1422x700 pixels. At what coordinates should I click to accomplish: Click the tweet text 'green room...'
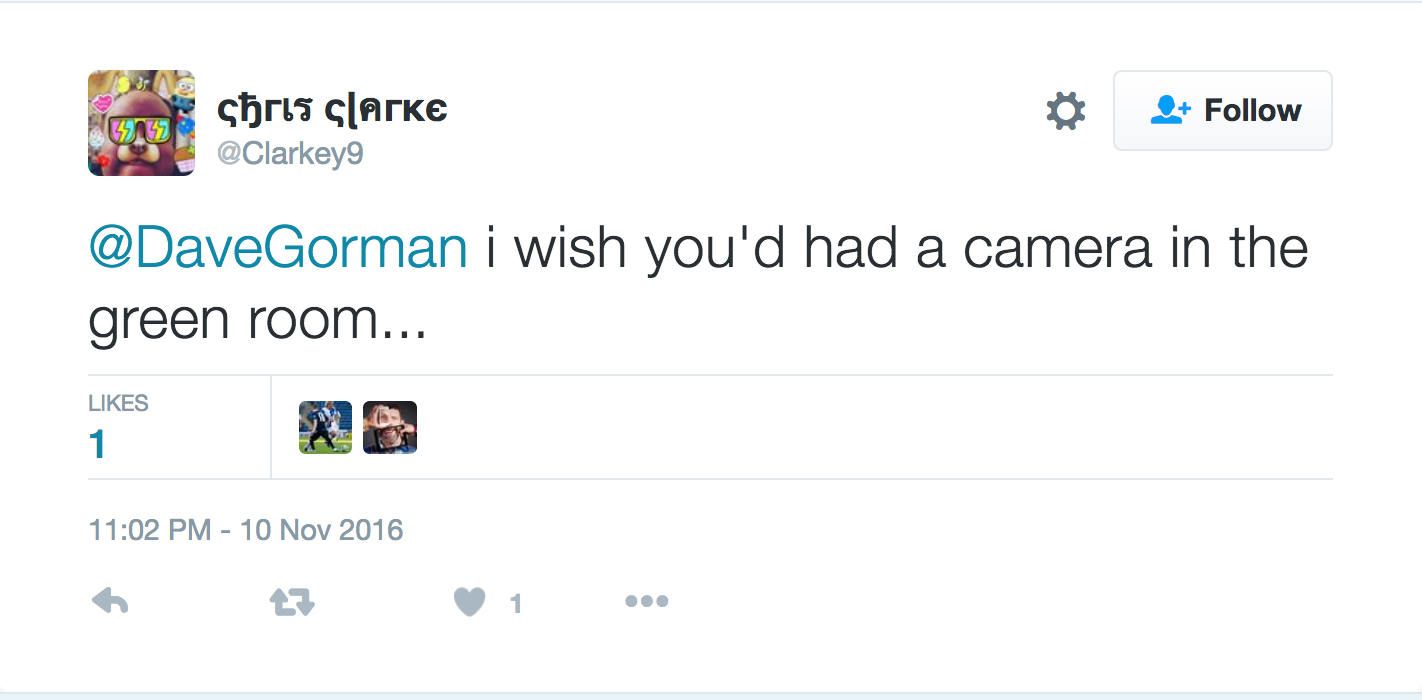point(257,321)
